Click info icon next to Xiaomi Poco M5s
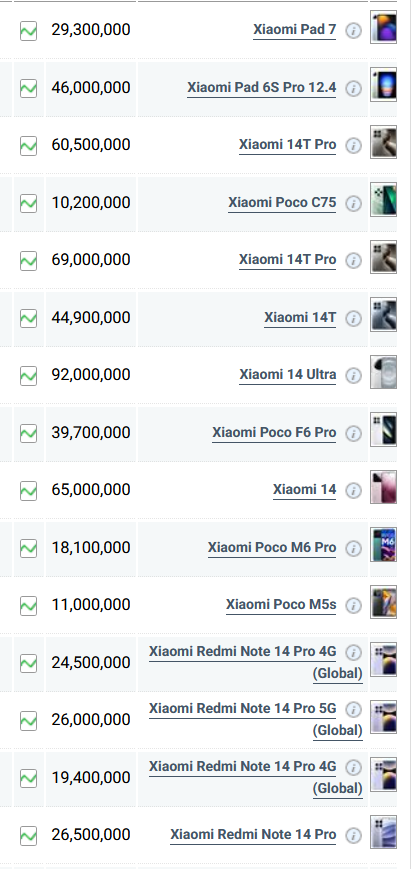412x869 pixels. [x=353, y=606]
